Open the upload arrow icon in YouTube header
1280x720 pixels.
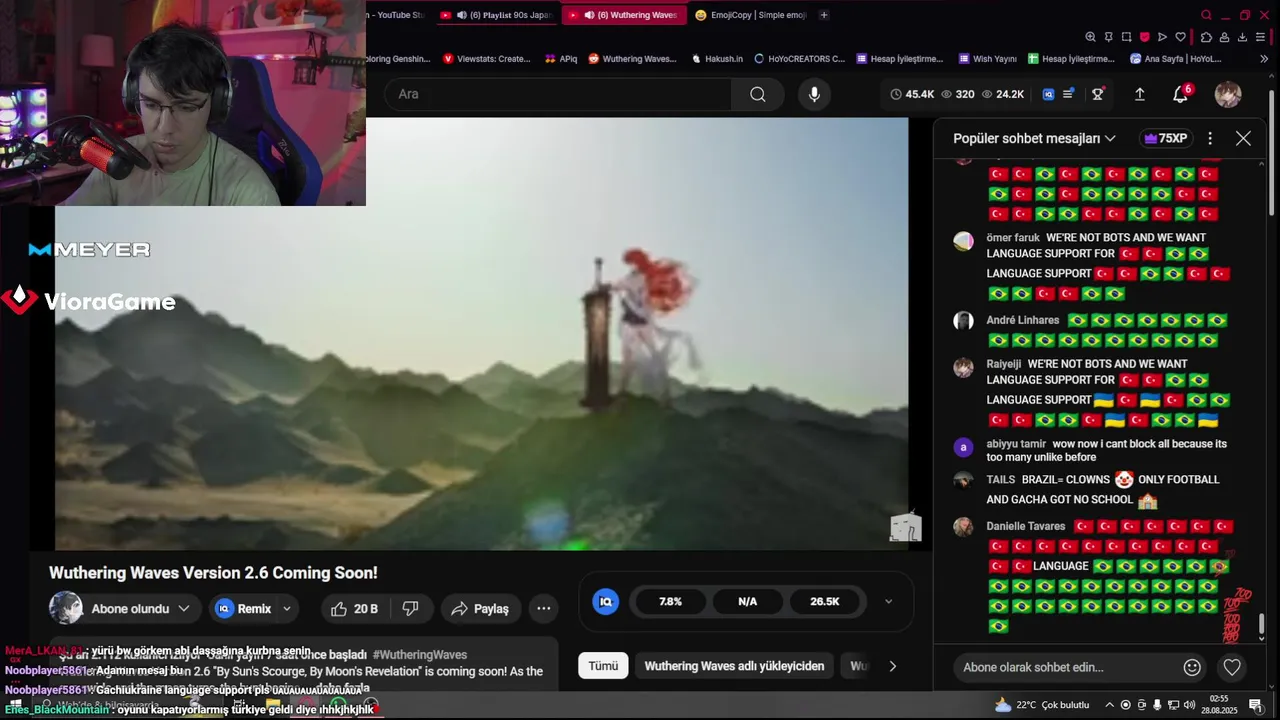1139,94
